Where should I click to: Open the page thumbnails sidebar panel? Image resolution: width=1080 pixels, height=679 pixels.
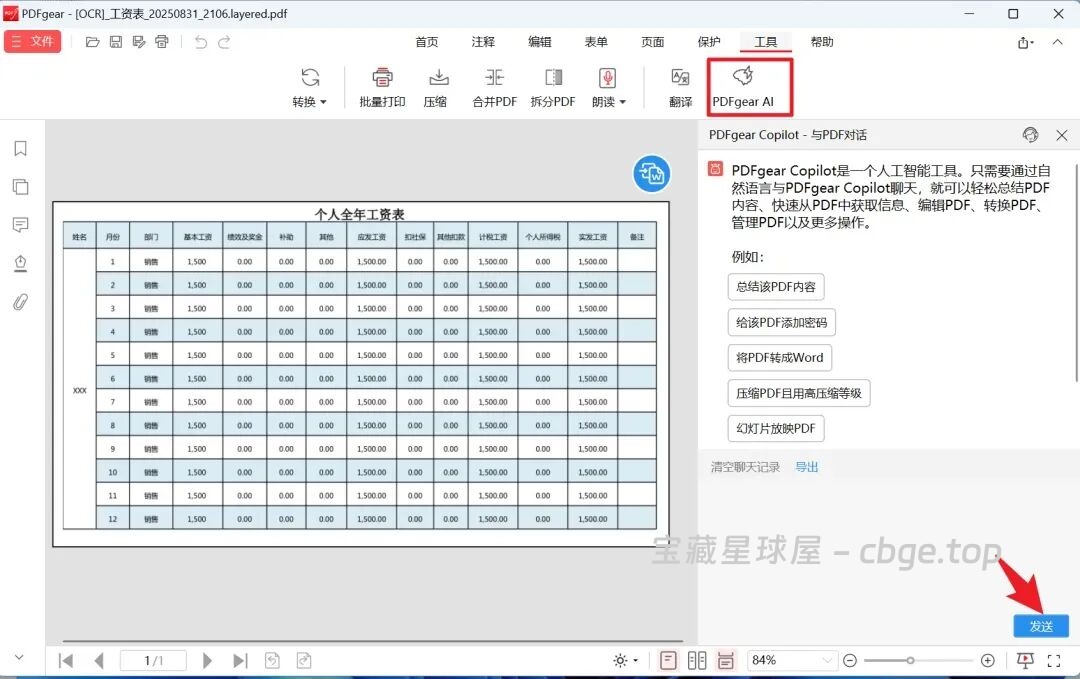[x=19, y=186]
